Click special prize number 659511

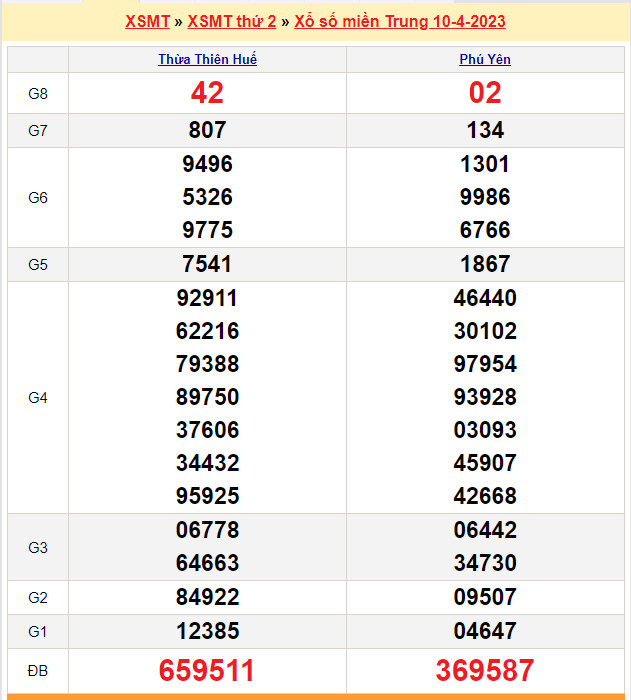coord(207,670)
